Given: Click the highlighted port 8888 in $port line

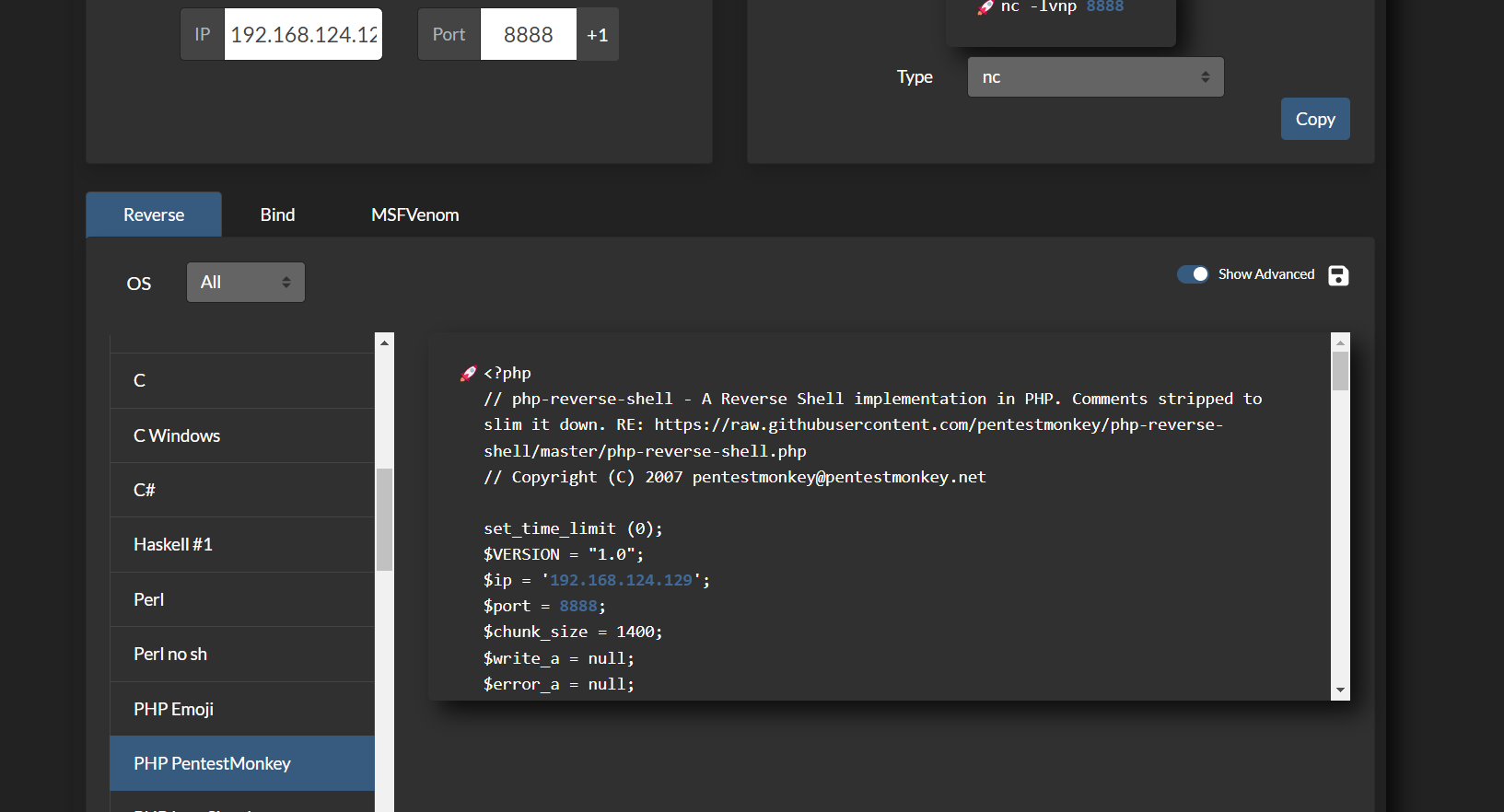Looking at the screenshot, I should pos(578,606).
